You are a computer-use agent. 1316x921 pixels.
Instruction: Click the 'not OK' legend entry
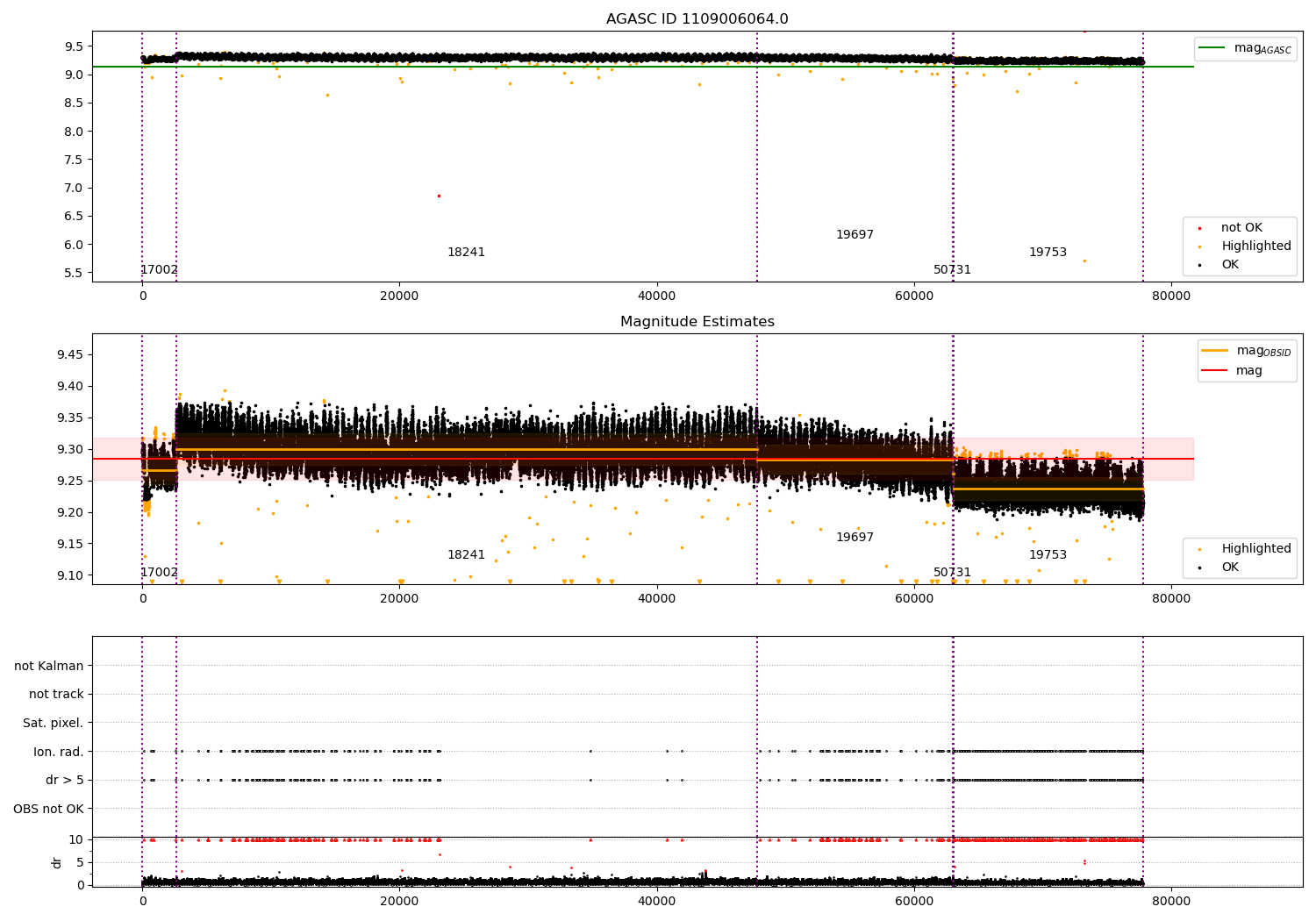click(x=1241, y=227)
